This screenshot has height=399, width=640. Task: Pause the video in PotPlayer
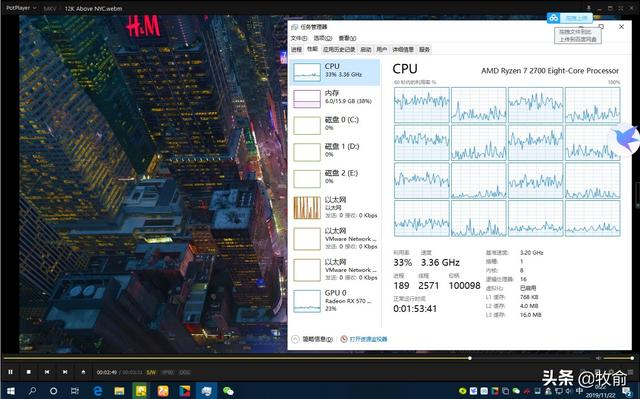[x=11, y=372]
